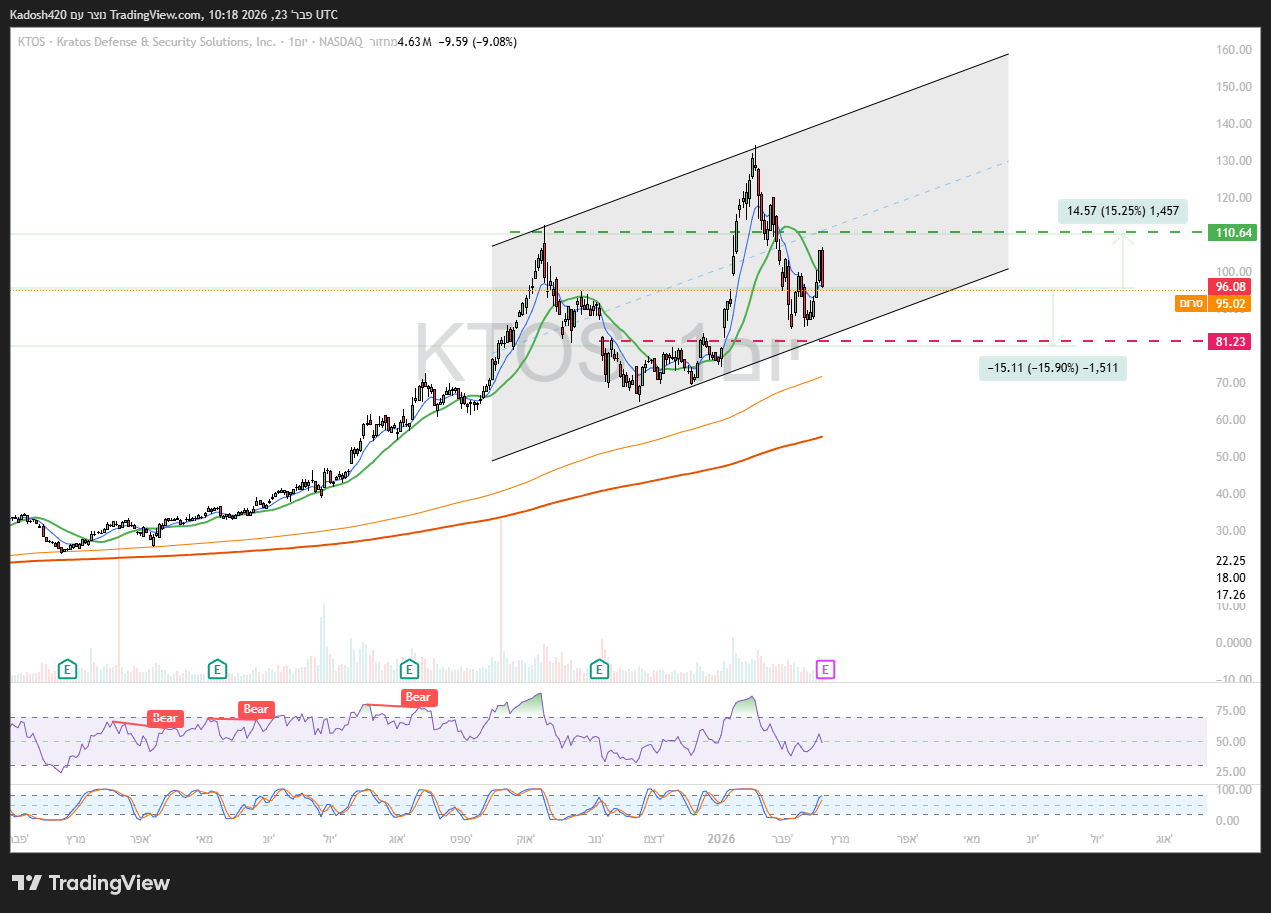
Task: Click the Kadosh420 author name
Action: click(38, 15)
